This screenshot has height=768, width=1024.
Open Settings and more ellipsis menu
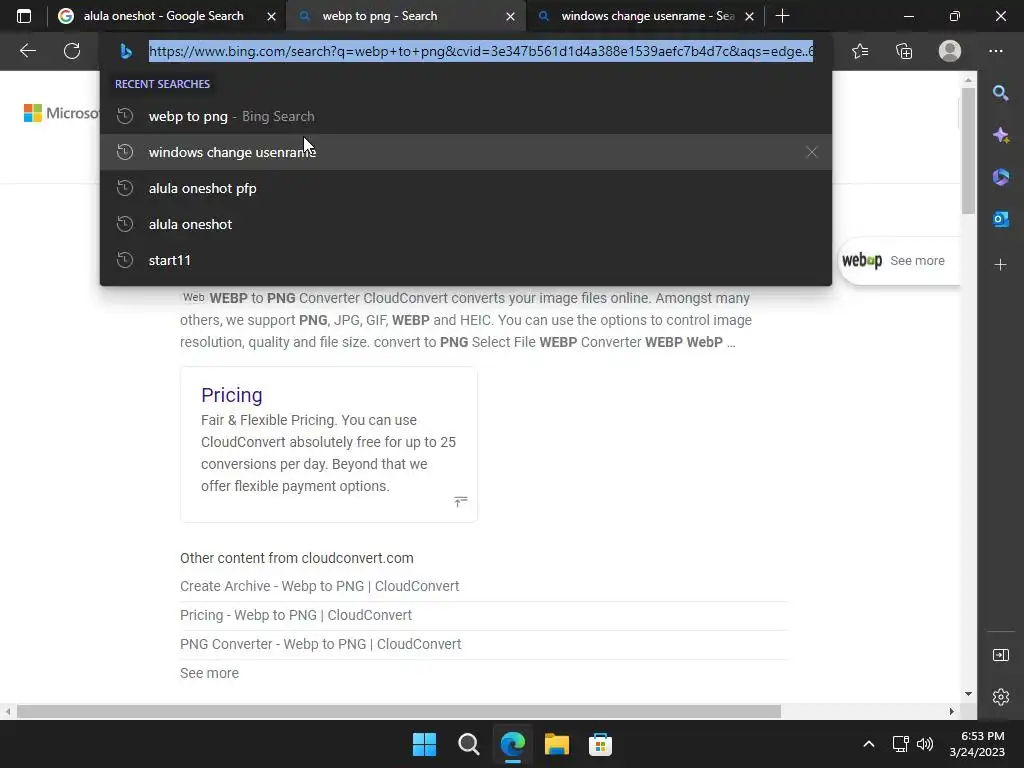point(995,51)
